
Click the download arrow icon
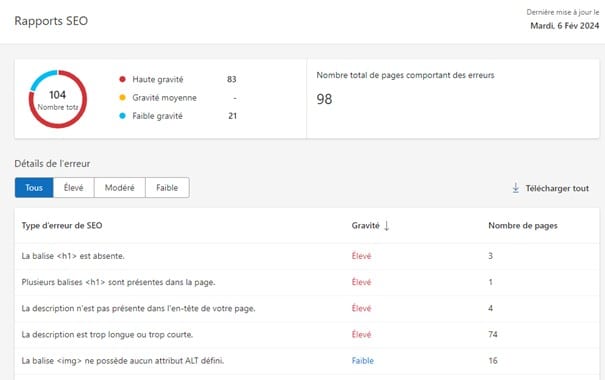point(515,188)
